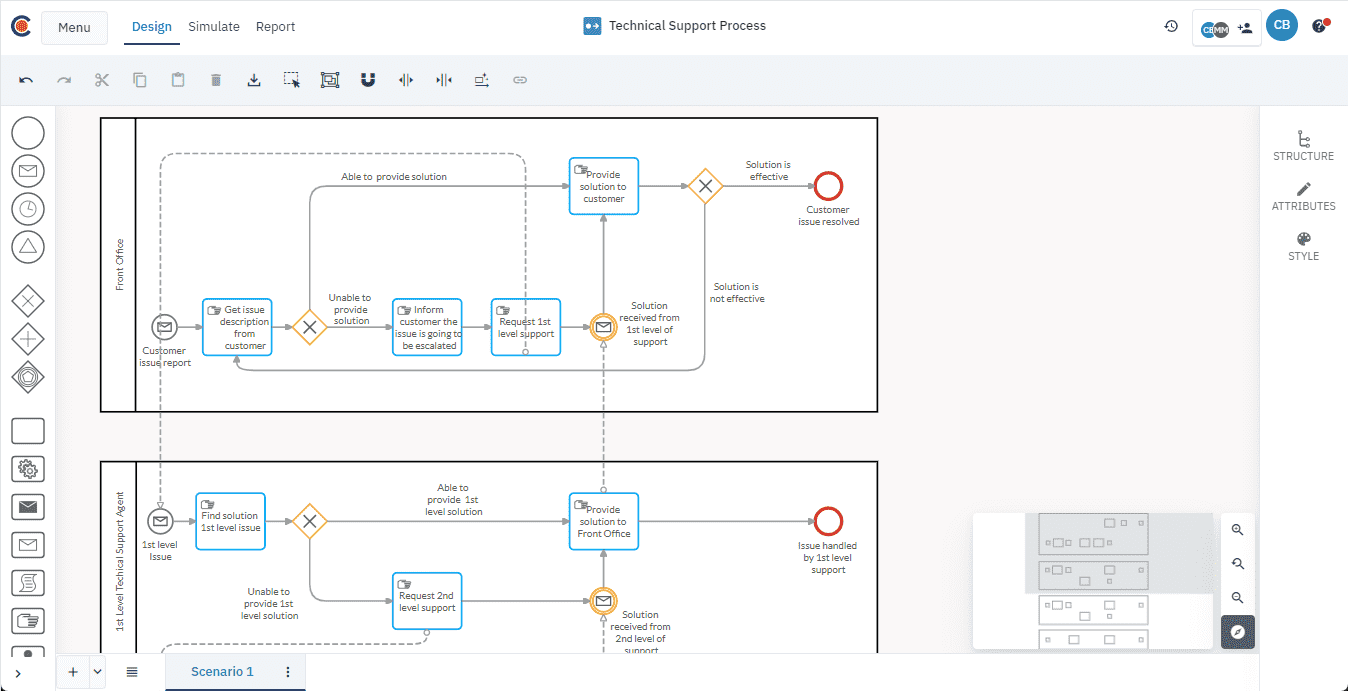Toggle the minimap compass button
Viewport: 1348px width, 691px height.
click(x=1238, y=632)
